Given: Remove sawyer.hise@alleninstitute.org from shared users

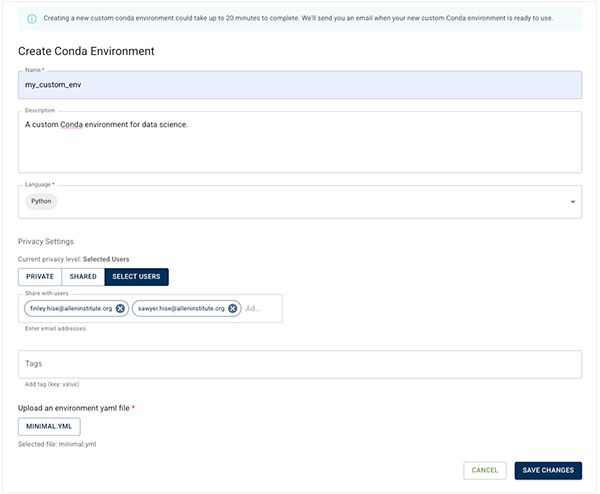Looking at the screenshot, I should click(x=233, y=308).
